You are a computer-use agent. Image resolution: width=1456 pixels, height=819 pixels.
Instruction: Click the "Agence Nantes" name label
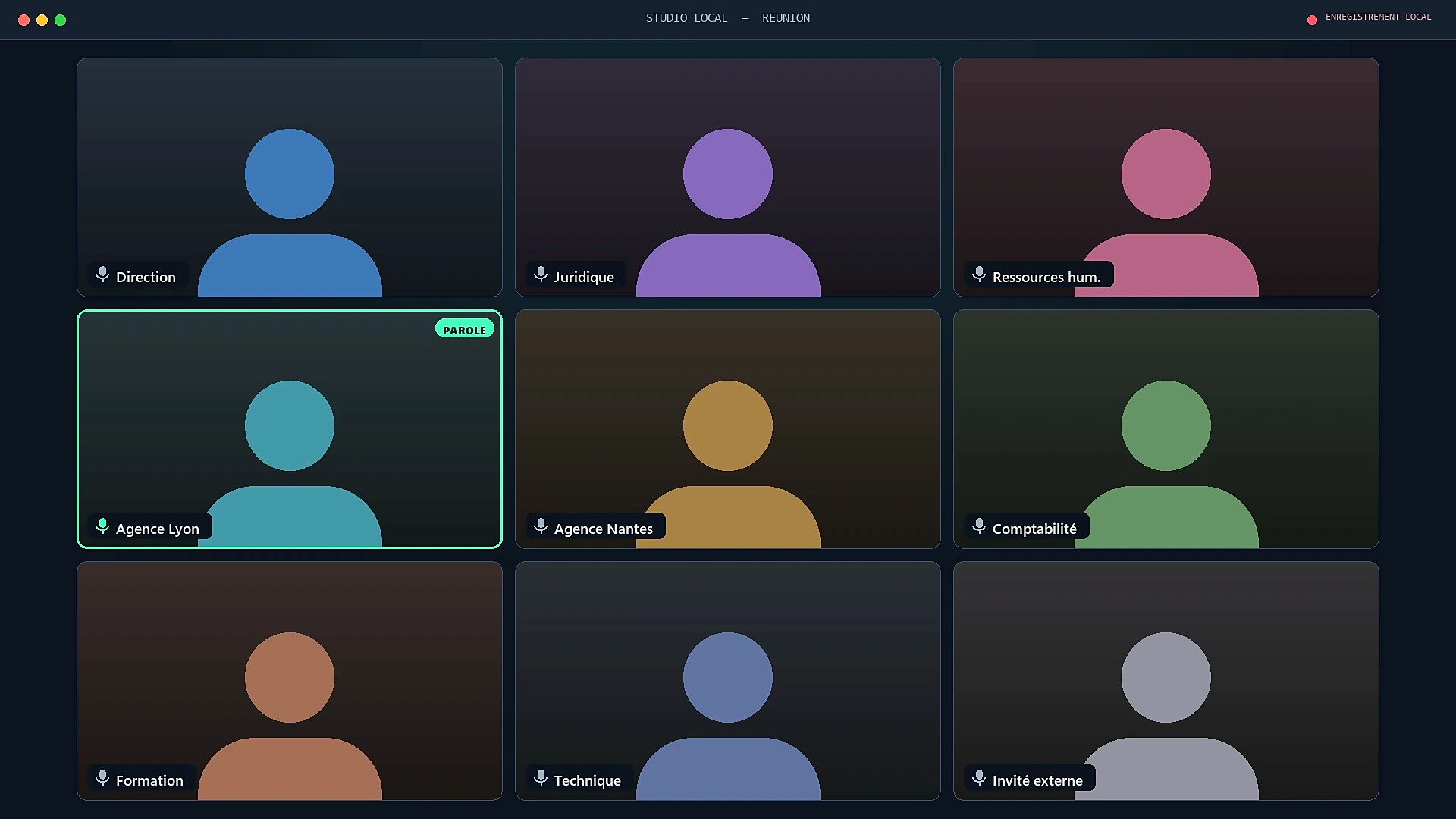[x=604, y=529]
